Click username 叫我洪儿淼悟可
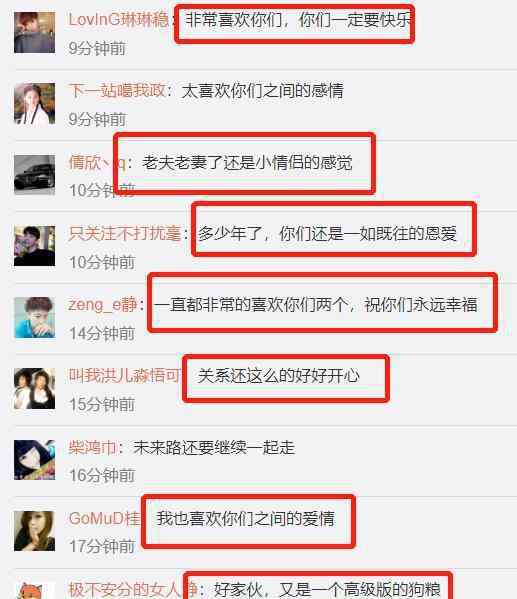The width and height of the screenshot is (517, 599). 125,376
